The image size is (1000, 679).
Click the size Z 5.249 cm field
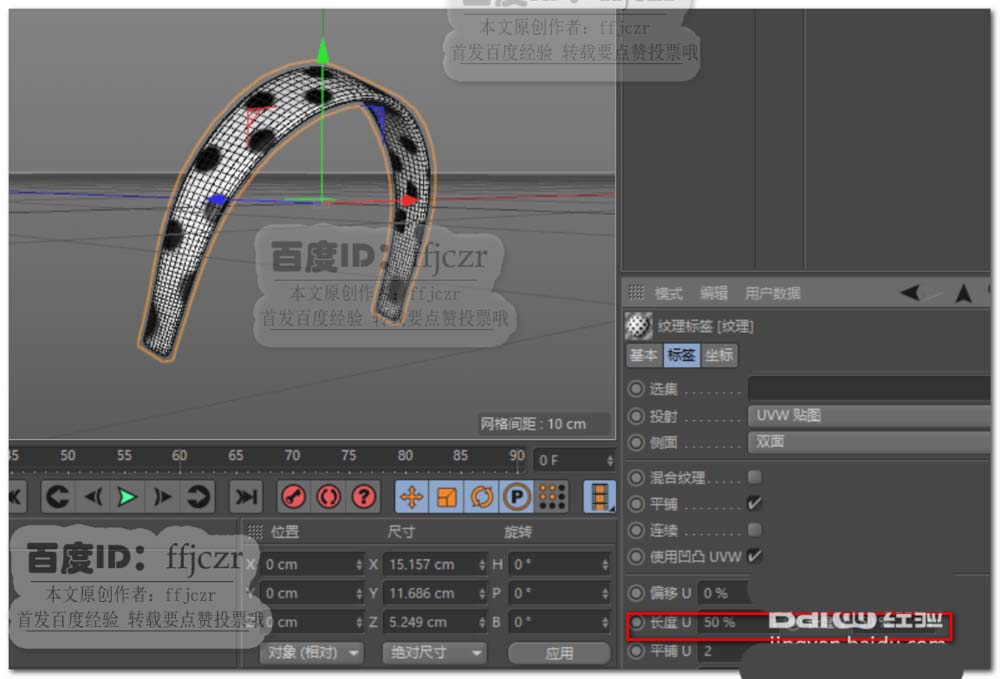434,622
